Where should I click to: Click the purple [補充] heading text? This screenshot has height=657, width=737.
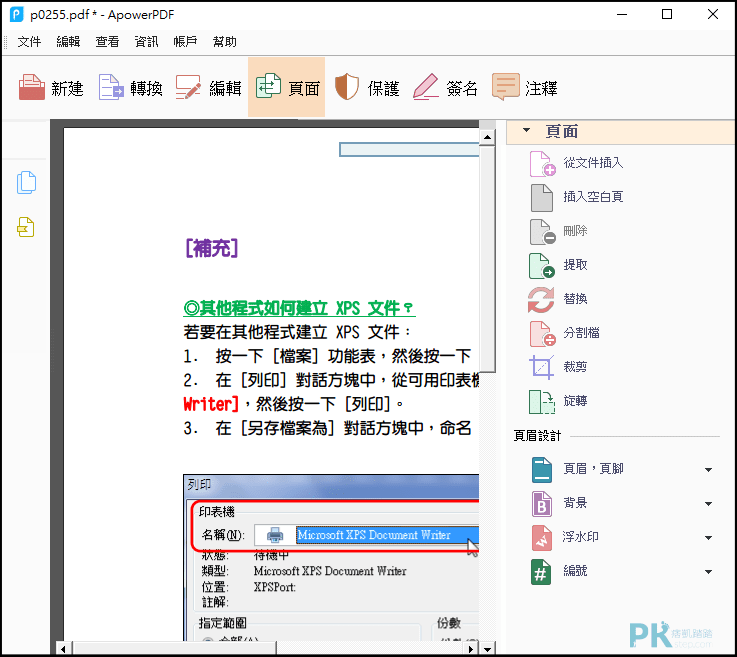point(212,249)
